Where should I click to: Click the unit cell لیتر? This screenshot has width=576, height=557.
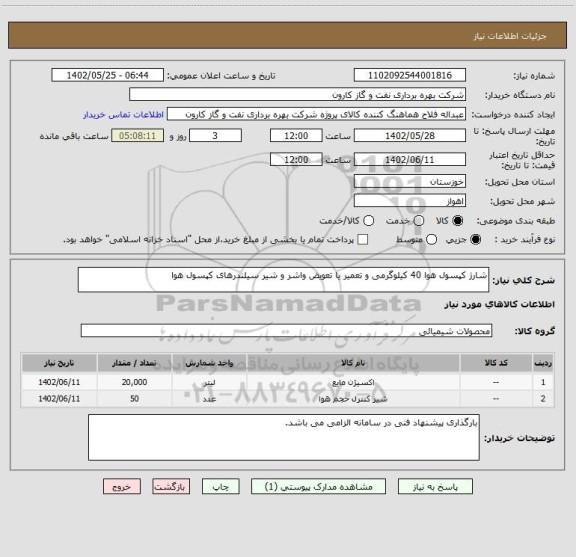[x=209, y=382]
